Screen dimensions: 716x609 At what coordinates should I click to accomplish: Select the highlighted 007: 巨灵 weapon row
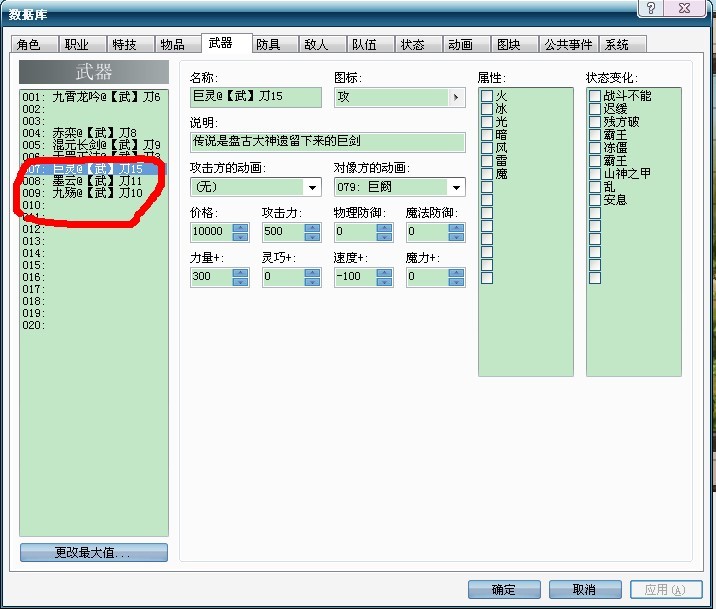click(x=94, y=169)
